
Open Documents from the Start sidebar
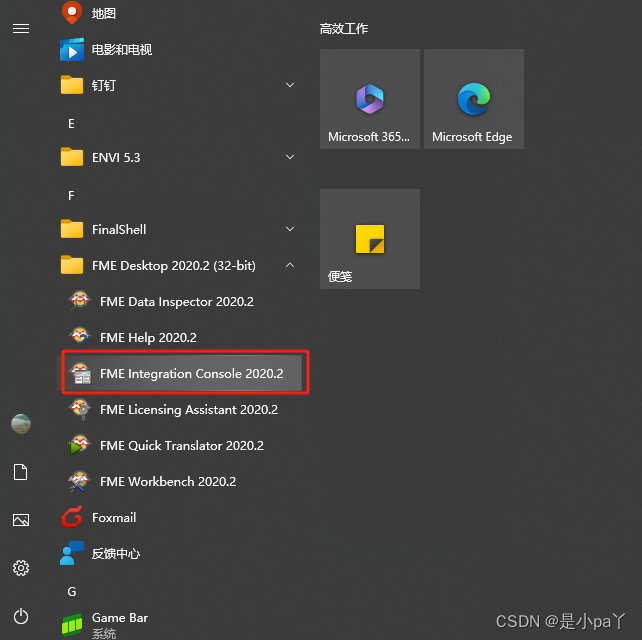point(20,472)
